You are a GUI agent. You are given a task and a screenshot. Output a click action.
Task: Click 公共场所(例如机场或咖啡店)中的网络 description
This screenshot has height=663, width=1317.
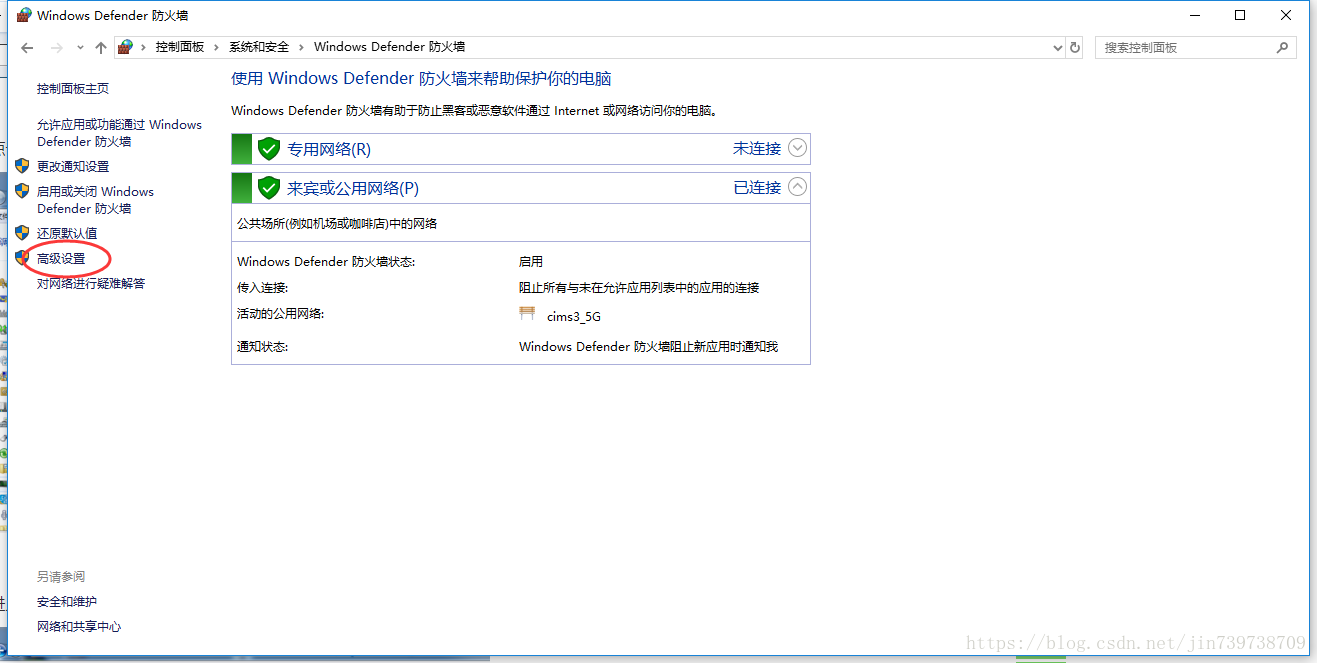pos(337,224)
